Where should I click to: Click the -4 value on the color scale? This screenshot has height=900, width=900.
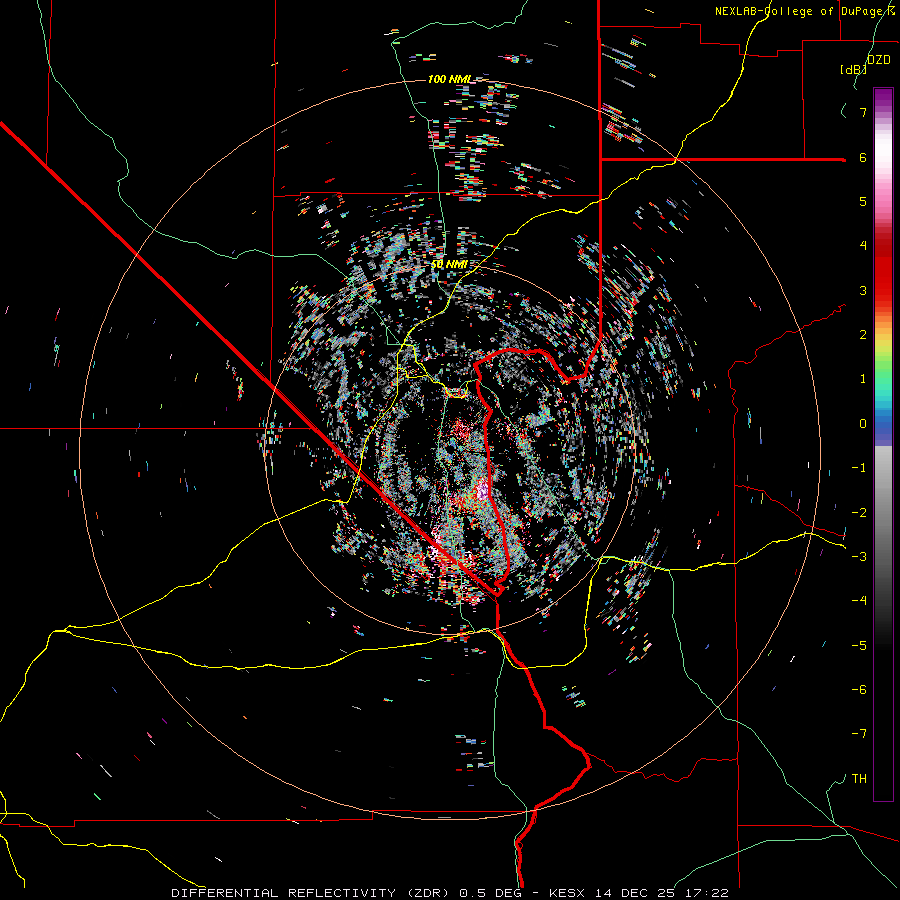pyautogui.click(x=859, y=600)
